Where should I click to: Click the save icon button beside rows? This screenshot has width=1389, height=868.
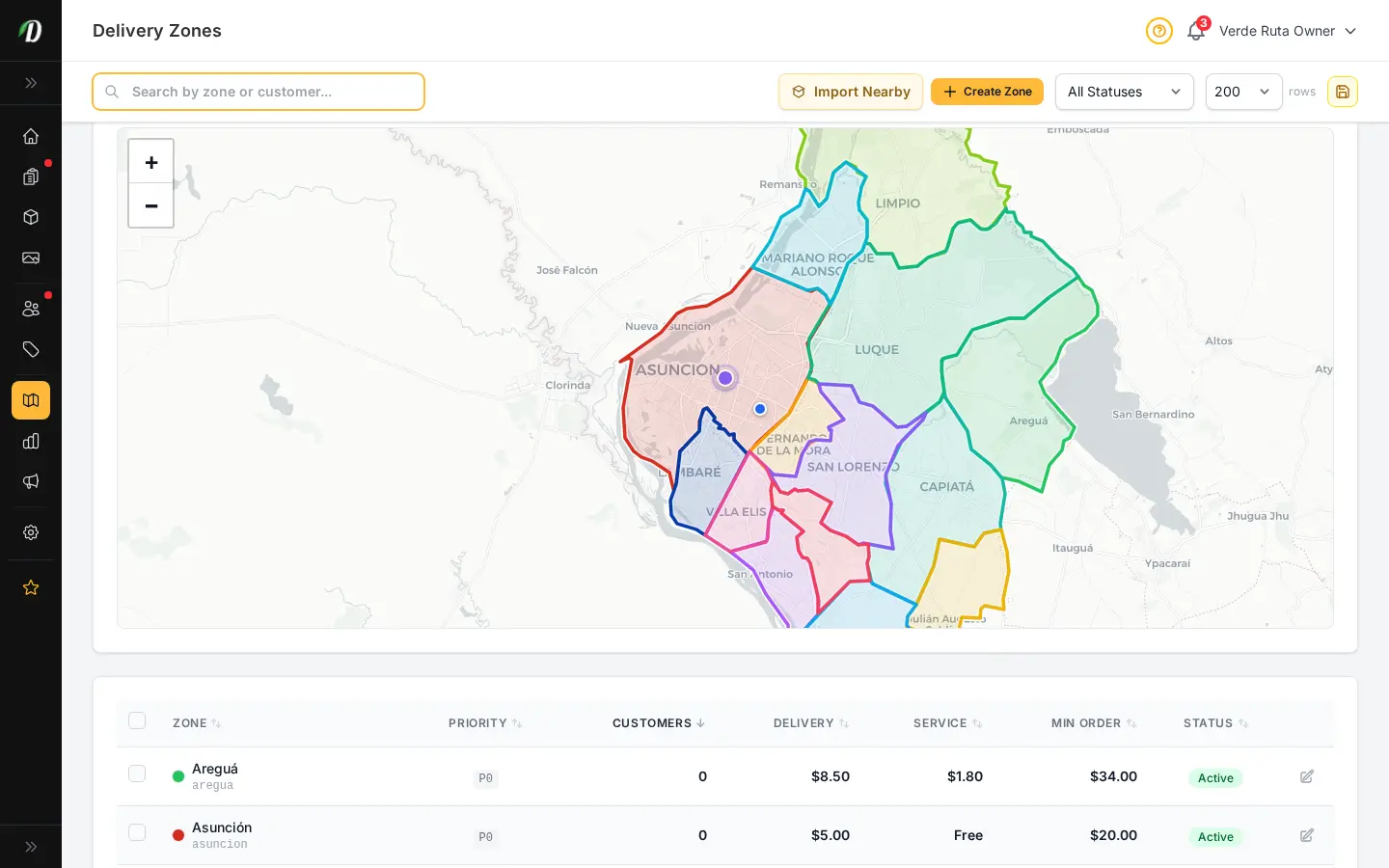1343,92
